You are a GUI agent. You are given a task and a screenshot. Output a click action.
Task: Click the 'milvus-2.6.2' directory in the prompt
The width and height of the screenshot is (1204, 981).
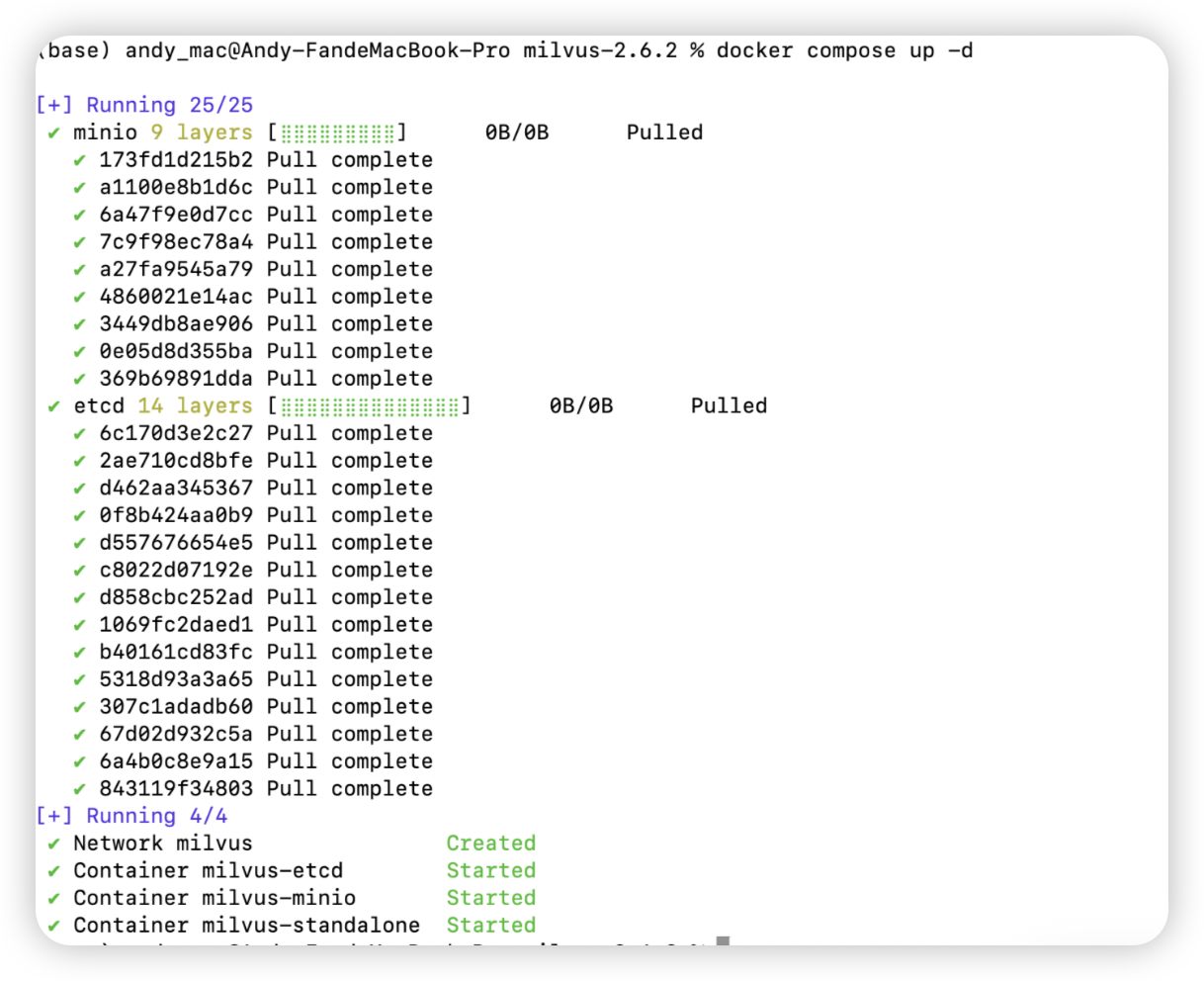pyautogui.click(x=601, y=50)
